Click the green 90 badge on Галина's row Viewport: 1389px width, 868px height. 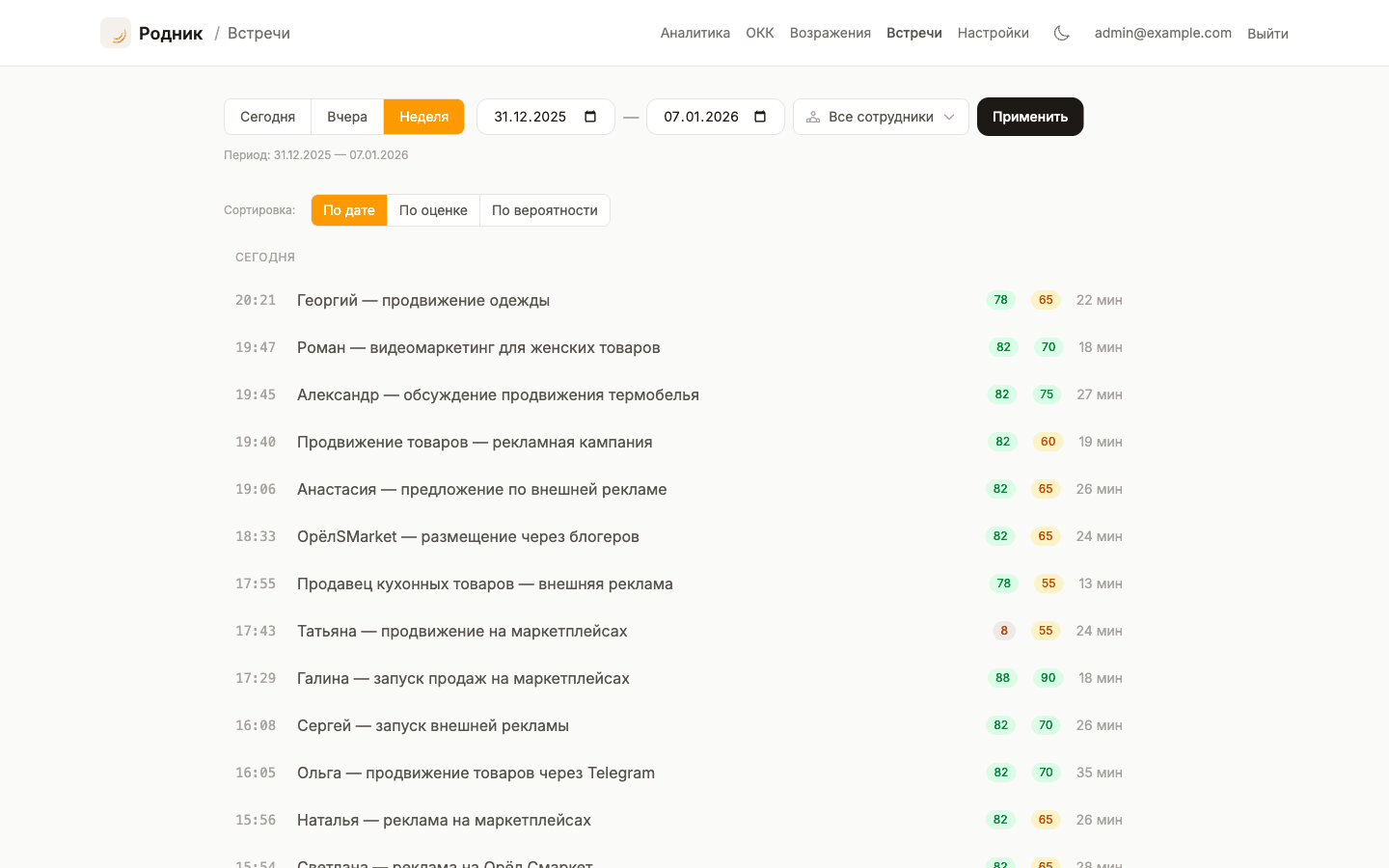coord(1048,678)
